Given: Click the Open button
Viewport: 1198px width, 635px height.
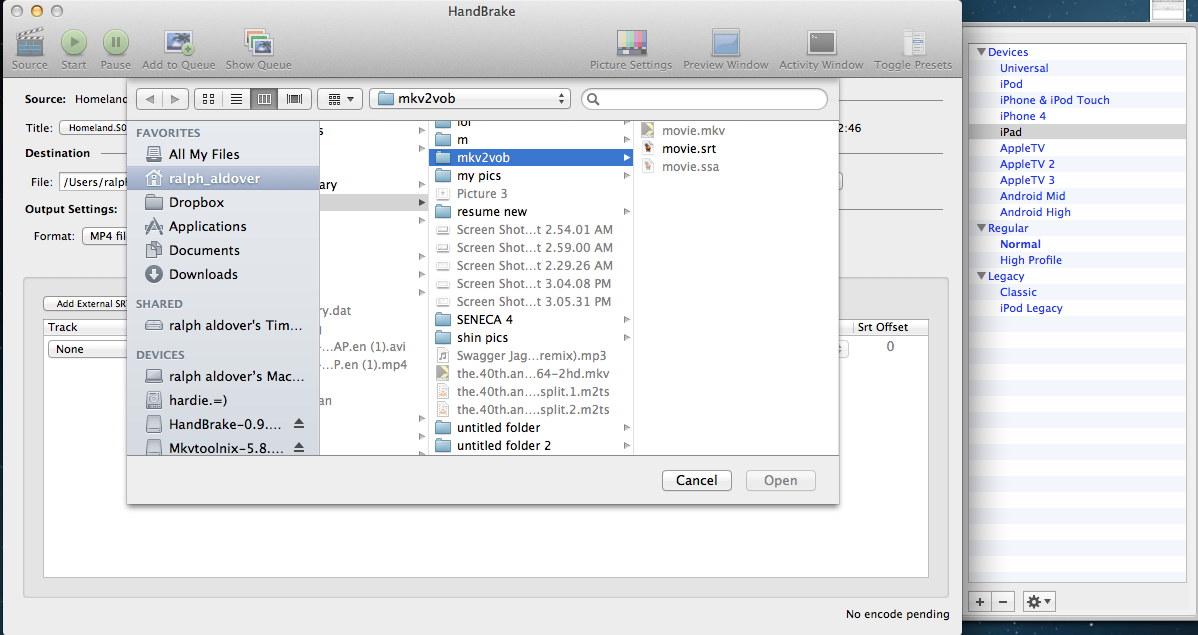Looking at the screenshot, I should coord(780,481).
